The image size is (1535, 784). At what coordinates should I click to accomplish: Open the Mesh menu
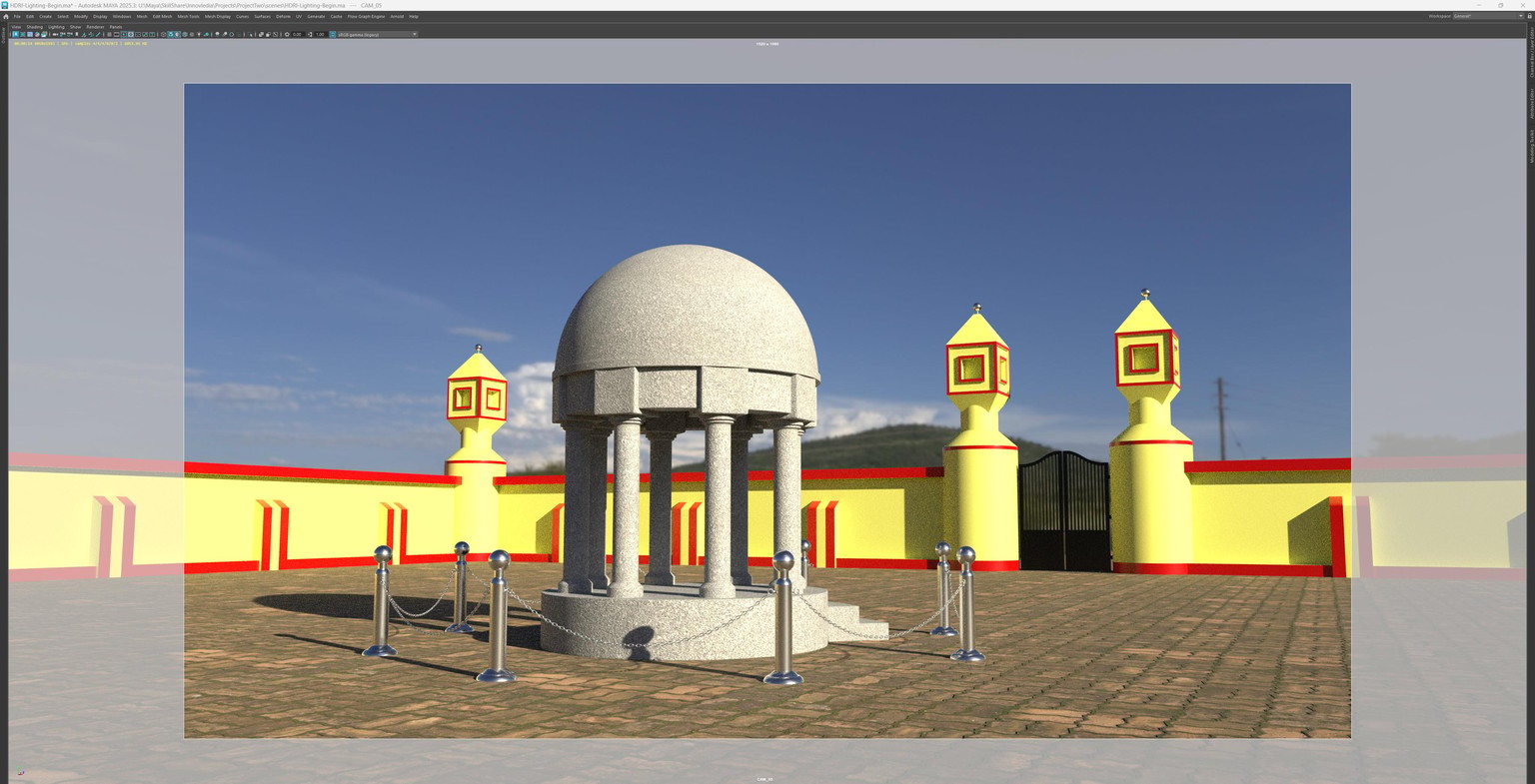tap(142, 16)
